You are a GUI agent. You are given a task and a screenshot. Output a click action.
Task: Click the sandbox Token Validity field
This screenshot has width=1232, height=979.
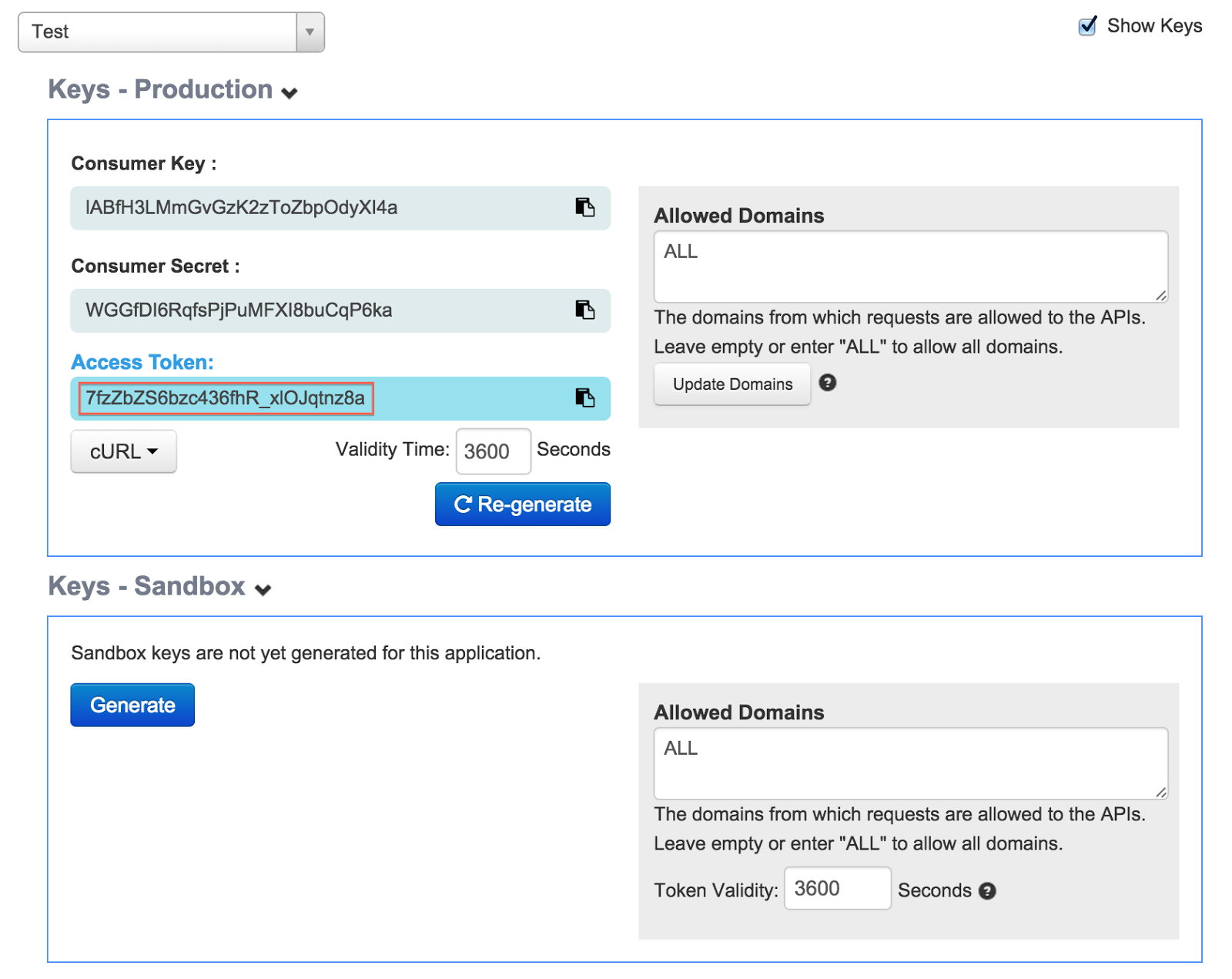837,888
